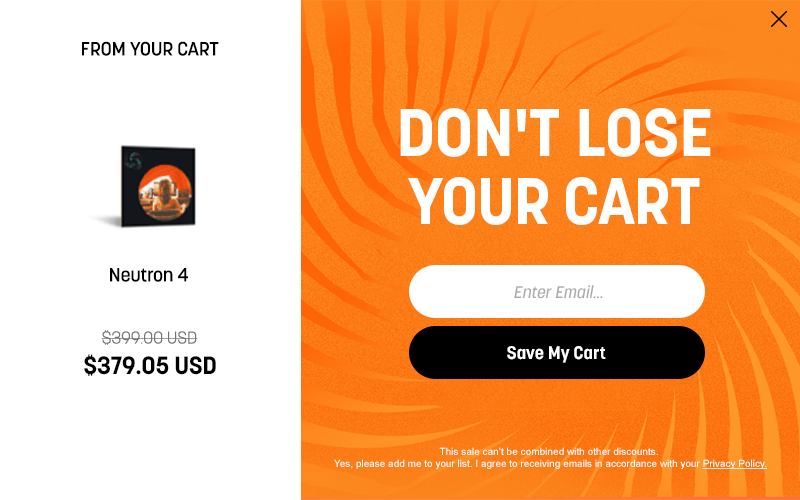Screen dimensions: 800x500
Task: Click the "sale can't be combined" notice
Action: 549,452
